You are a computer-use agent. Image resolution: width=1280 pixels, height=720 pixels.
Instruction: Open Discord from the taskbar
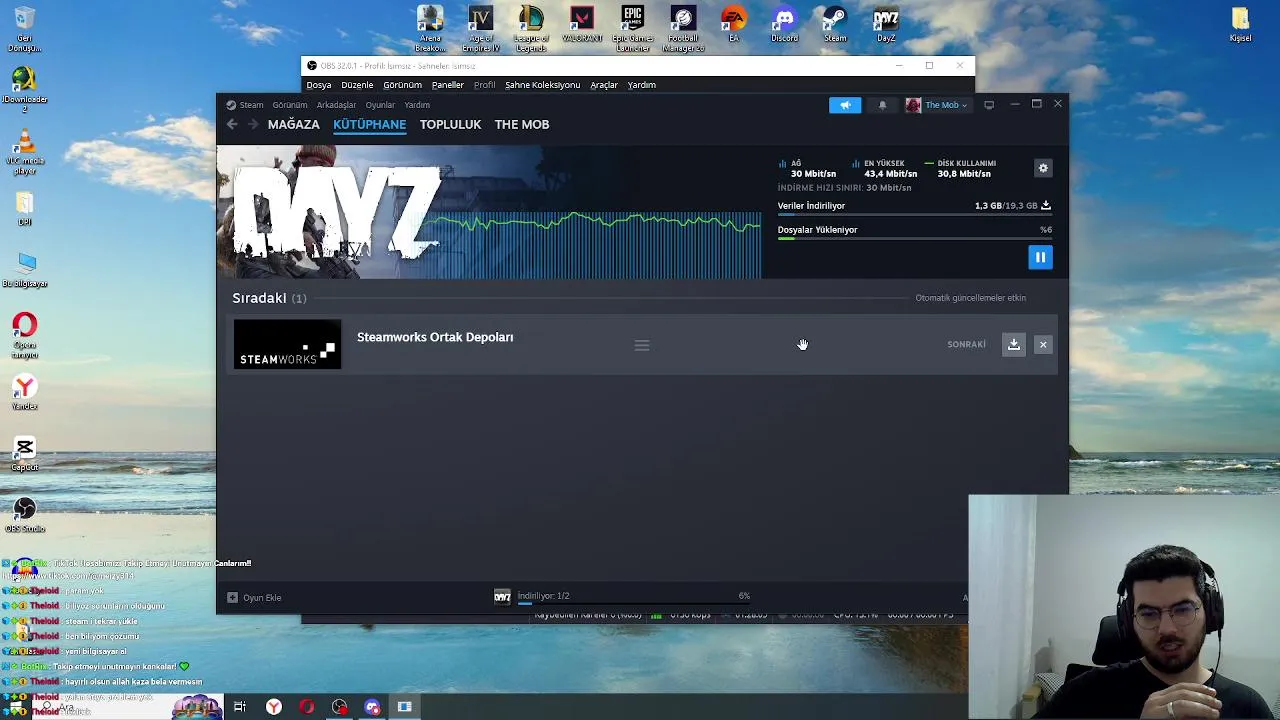click(x=373, y=707)
